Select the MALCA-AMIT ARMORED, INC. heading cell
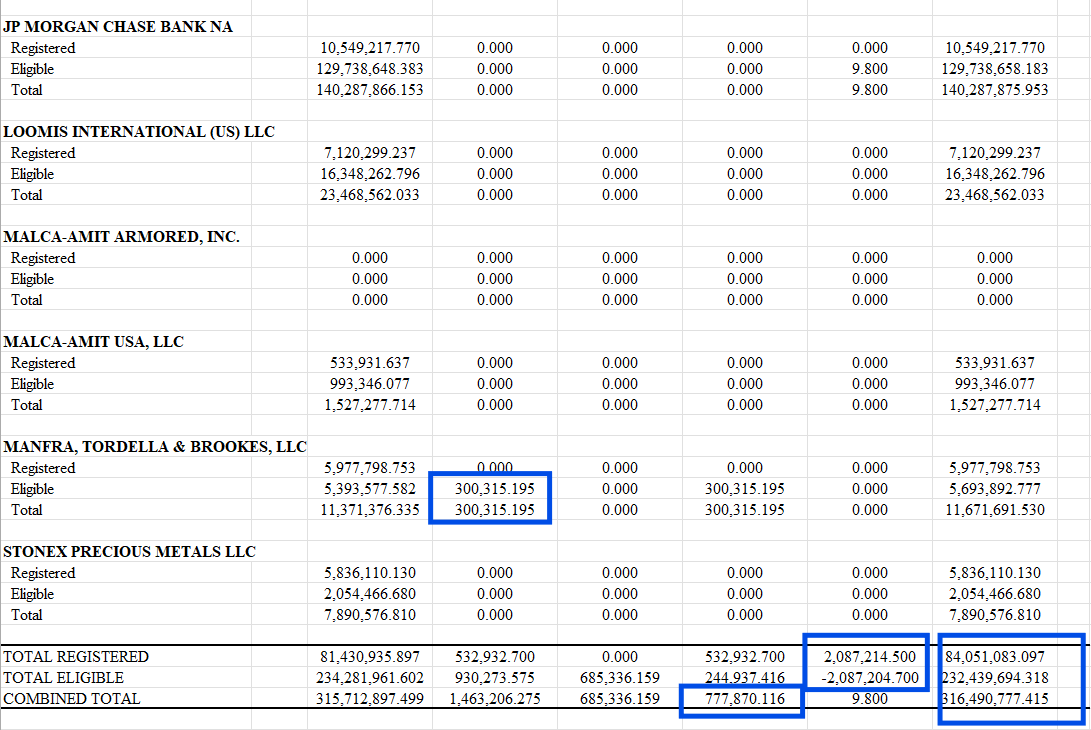Image resolution: width=1091 pixels, height=730 pixels. click(x=121, y=237)
